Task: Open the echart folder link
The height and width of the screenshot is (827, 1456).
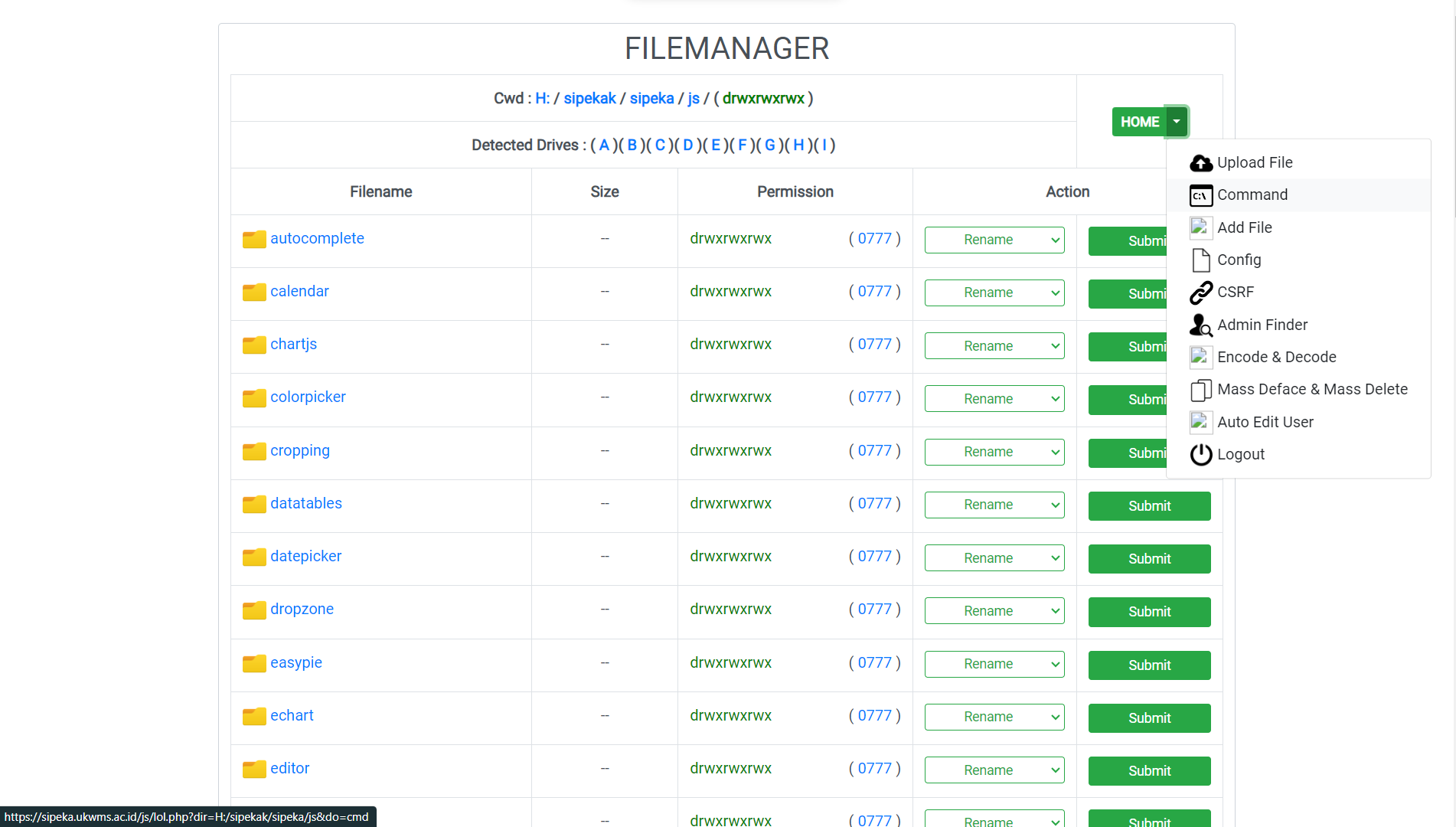Action: tap(292, 715)
